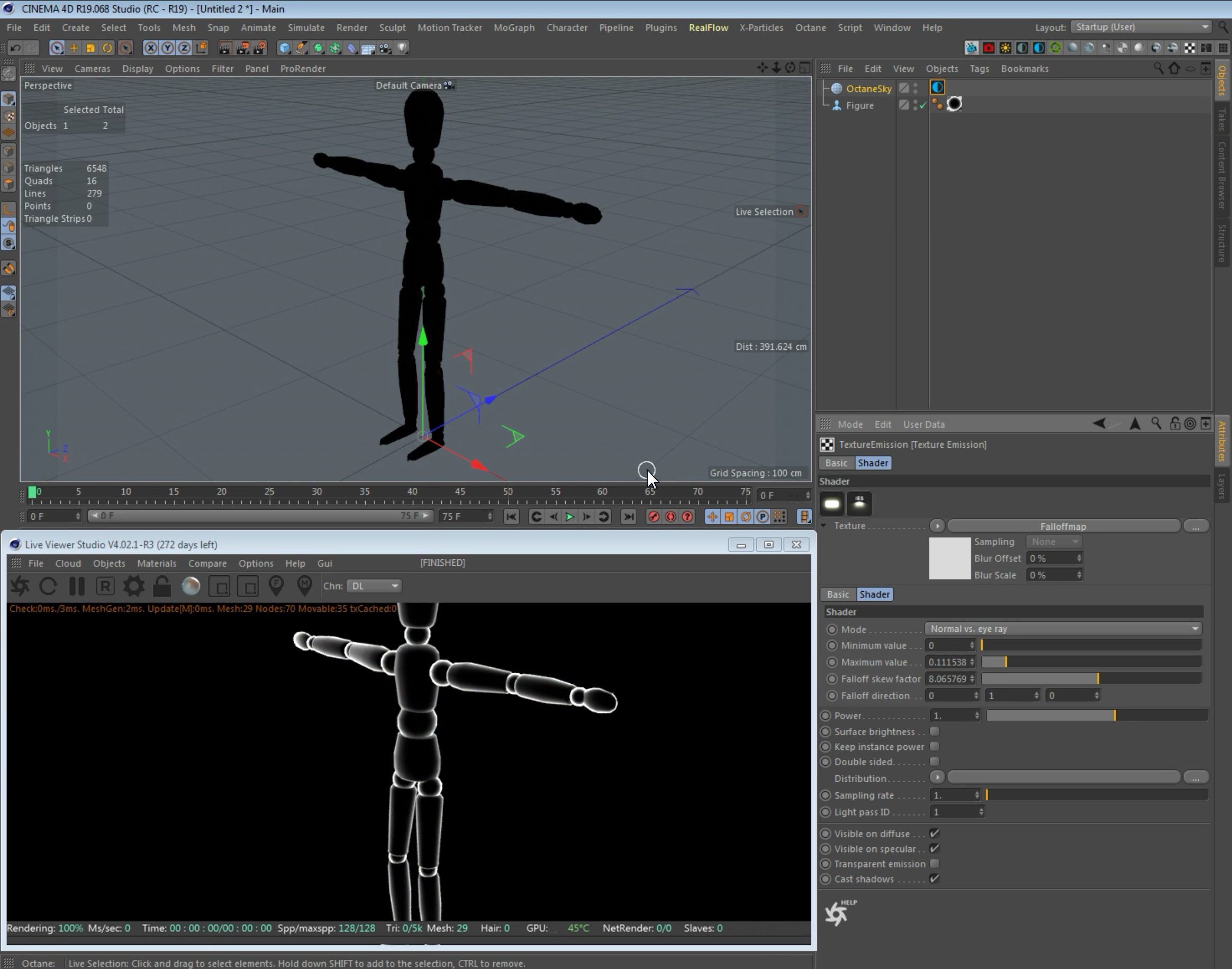This screenshot has width=1232, height=969.
Task: Click the Undo arrow in main toolbar
Action: 15,48
